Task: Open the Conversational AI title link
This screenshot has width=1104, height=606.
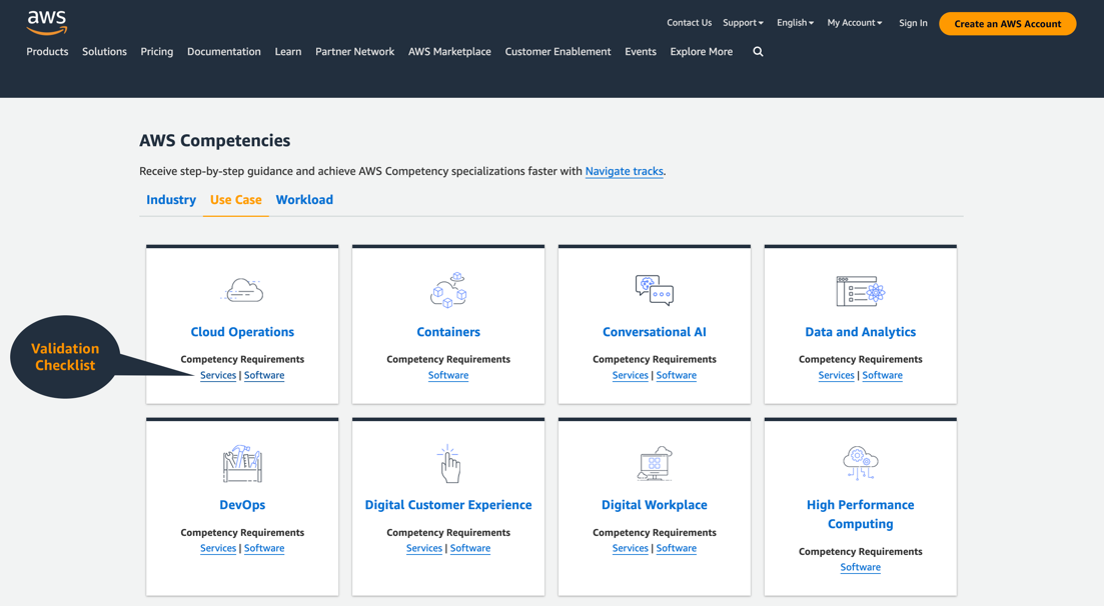Action: [x=654, y=332]
